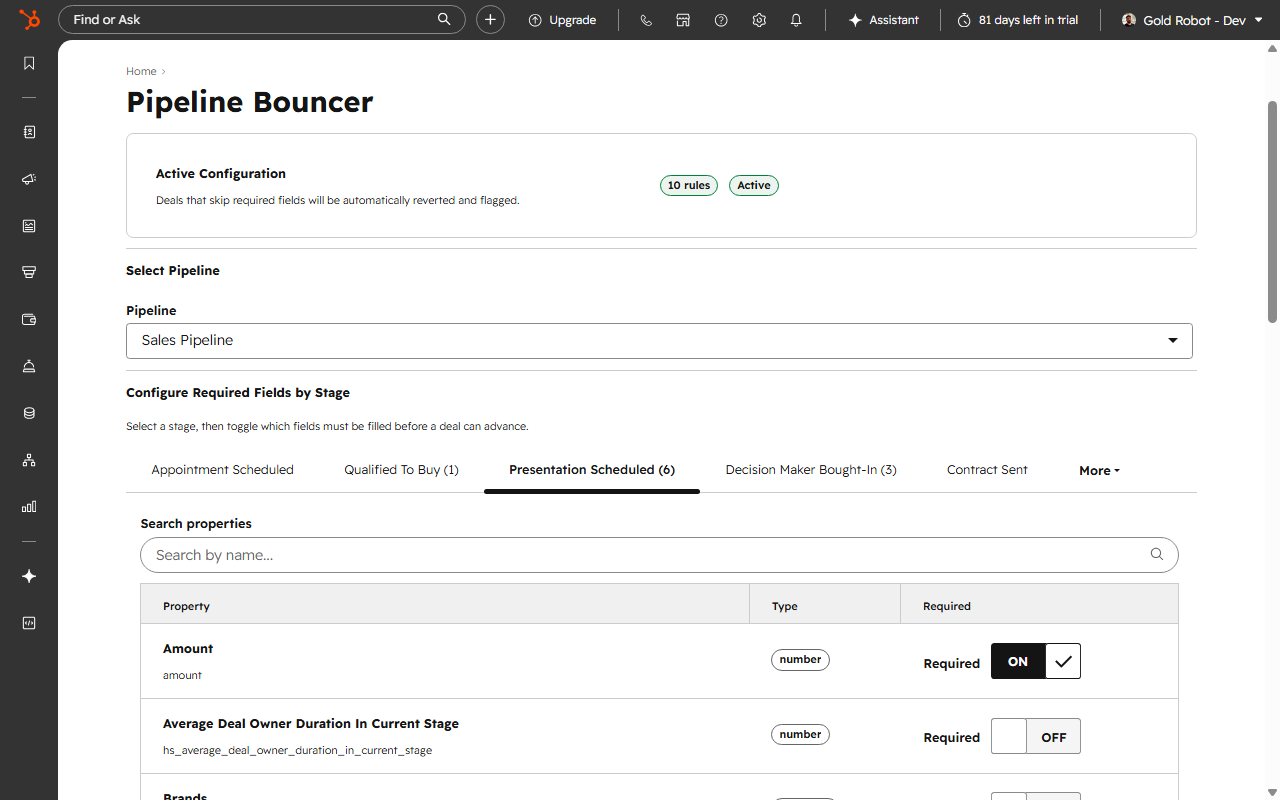
Task: Click the hs_average_deal_owner_duration_in_current_stage internal name
Action: pos(297,750)
